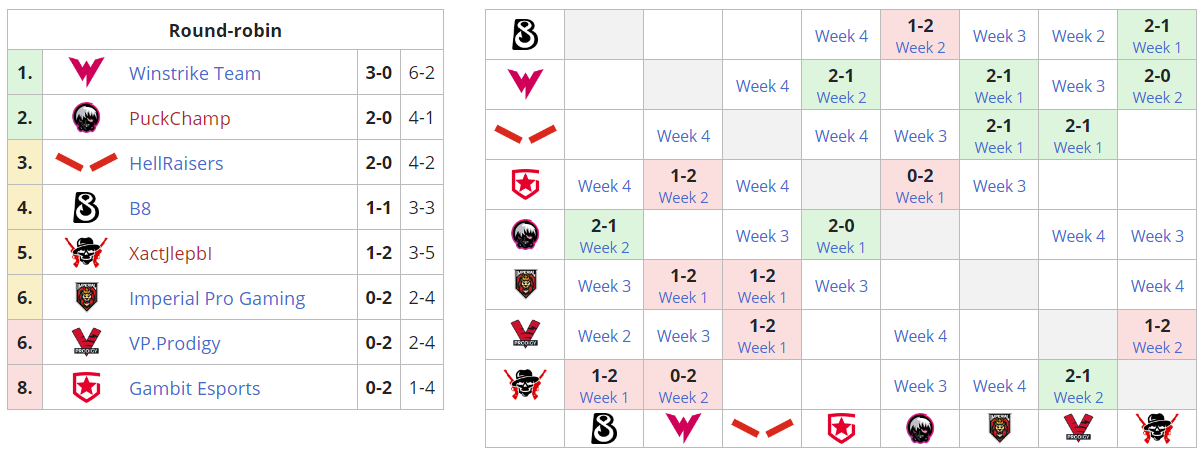Open the Winstrike Team name link
Viewport: 1203px width, 453px height.
coord(195,73)
